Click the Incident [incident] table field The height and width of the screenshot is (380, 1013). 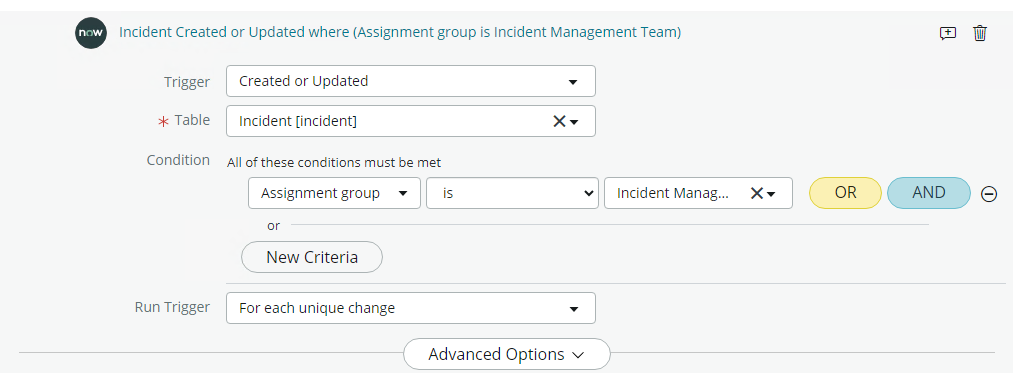[410, 121]
